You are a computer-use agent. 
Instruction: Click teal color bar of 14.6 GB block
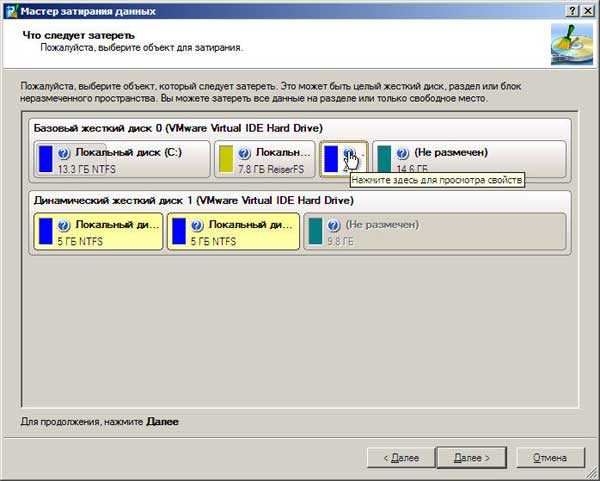point(384,159)
